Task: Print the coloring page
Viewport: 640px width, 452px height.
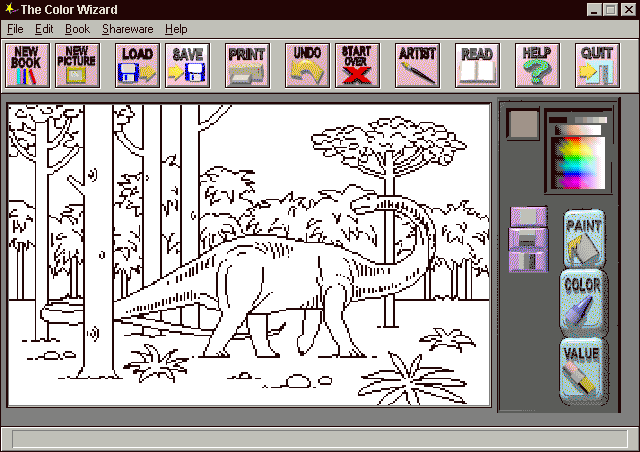Action: pyautogui.click(x=247, y=65)
